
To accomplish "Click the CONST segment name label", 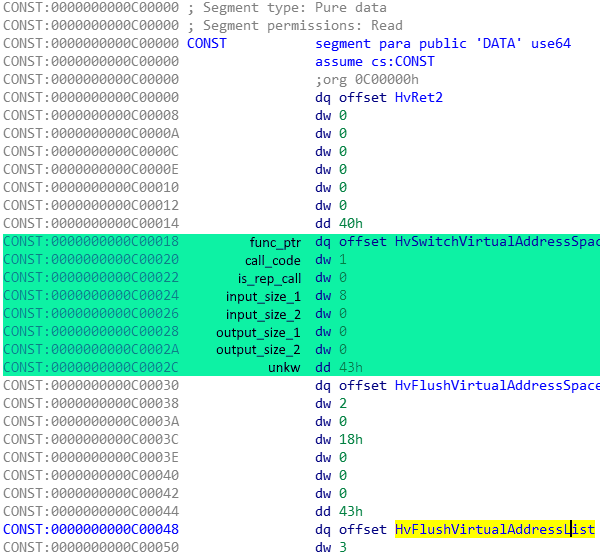I will [207, 44].
